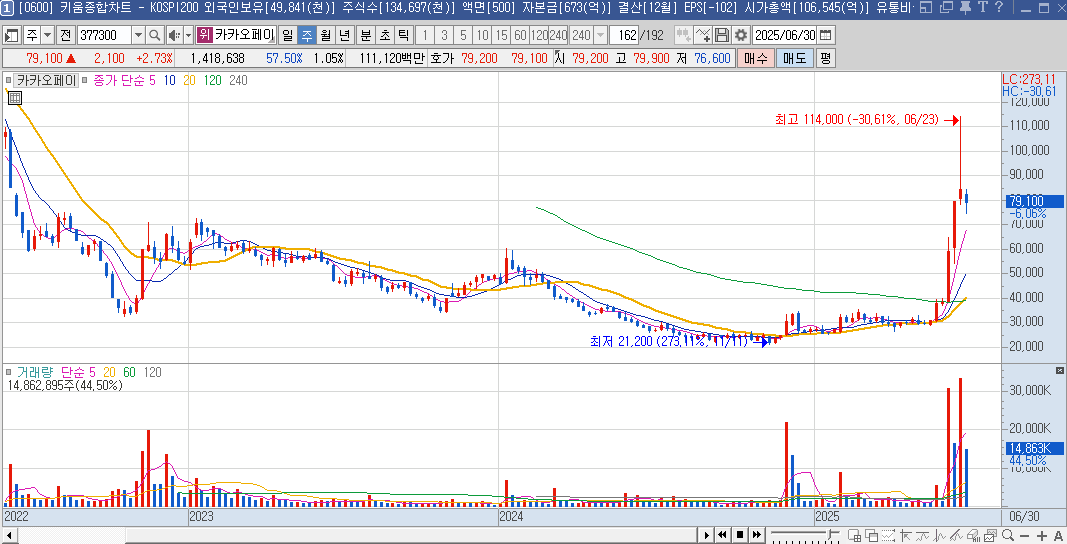Viewport: 1067px width, 544px height.
Task: Click the 전 previous stock button
Action: (65, 35)
